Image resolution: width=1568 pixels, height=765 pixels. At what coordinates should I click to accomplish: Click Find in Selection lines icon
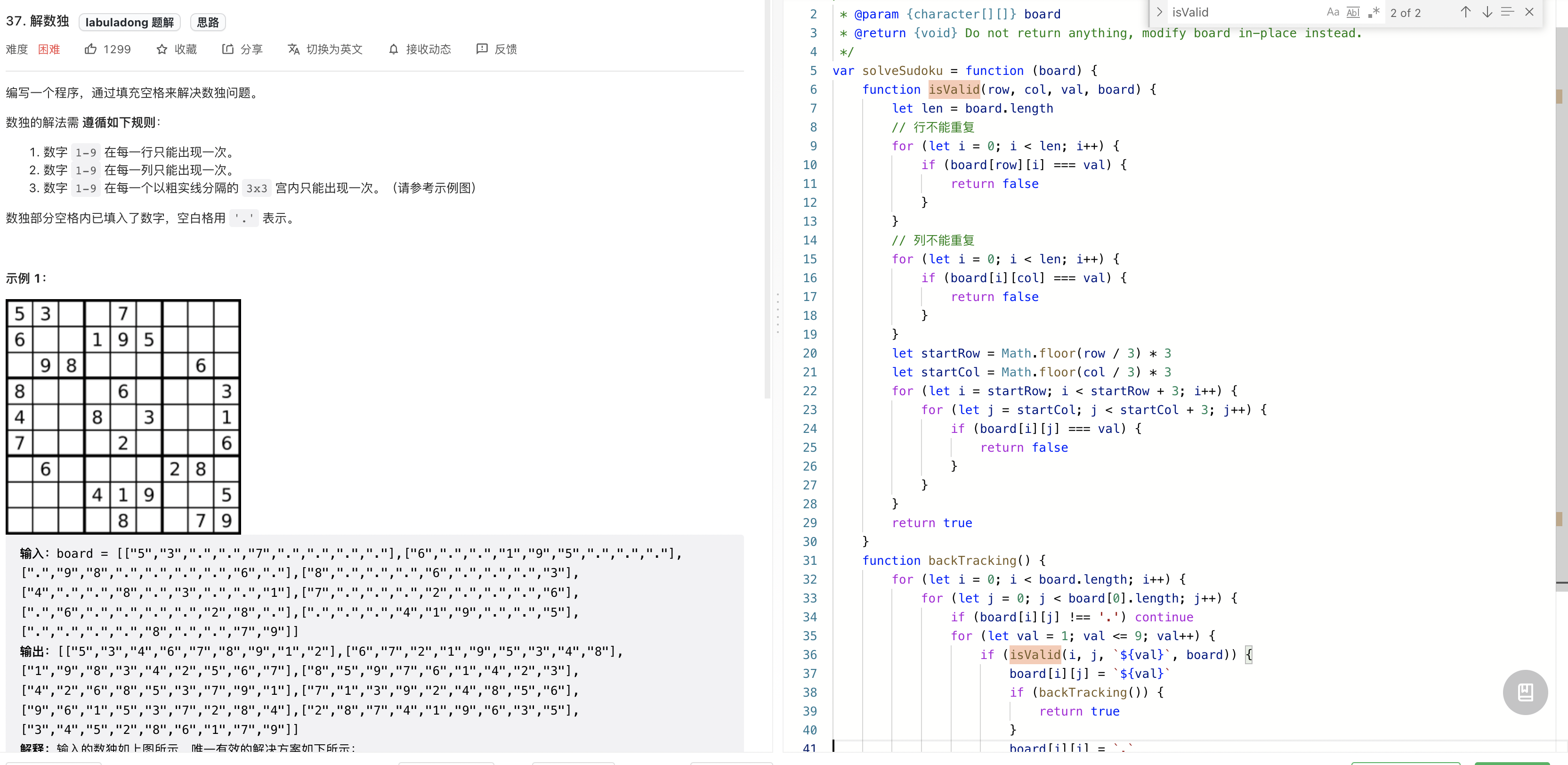coord(1507,12)
